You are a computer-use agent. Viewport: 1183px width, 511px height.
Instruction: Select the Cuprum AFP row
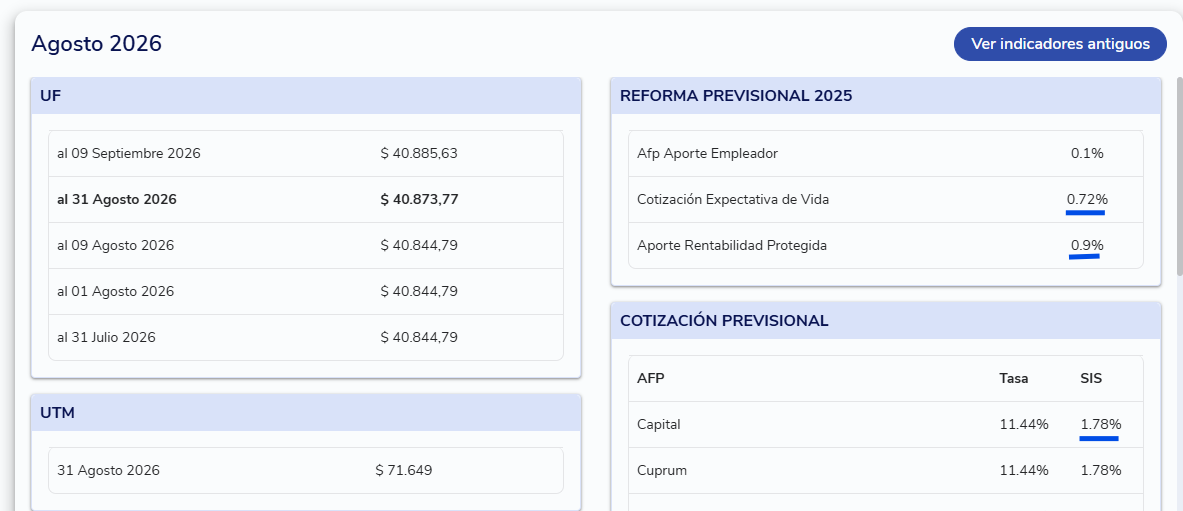coord(886,470)
